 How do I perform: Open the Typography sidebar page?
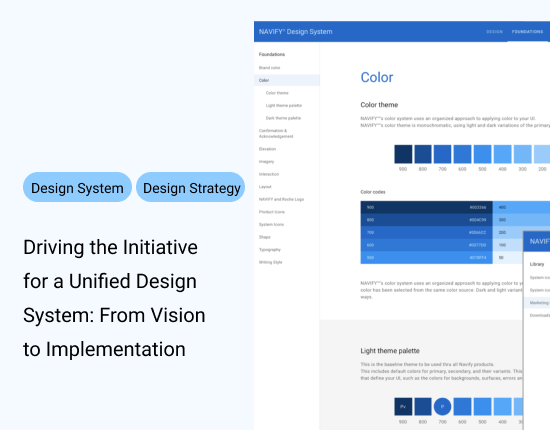270,250
